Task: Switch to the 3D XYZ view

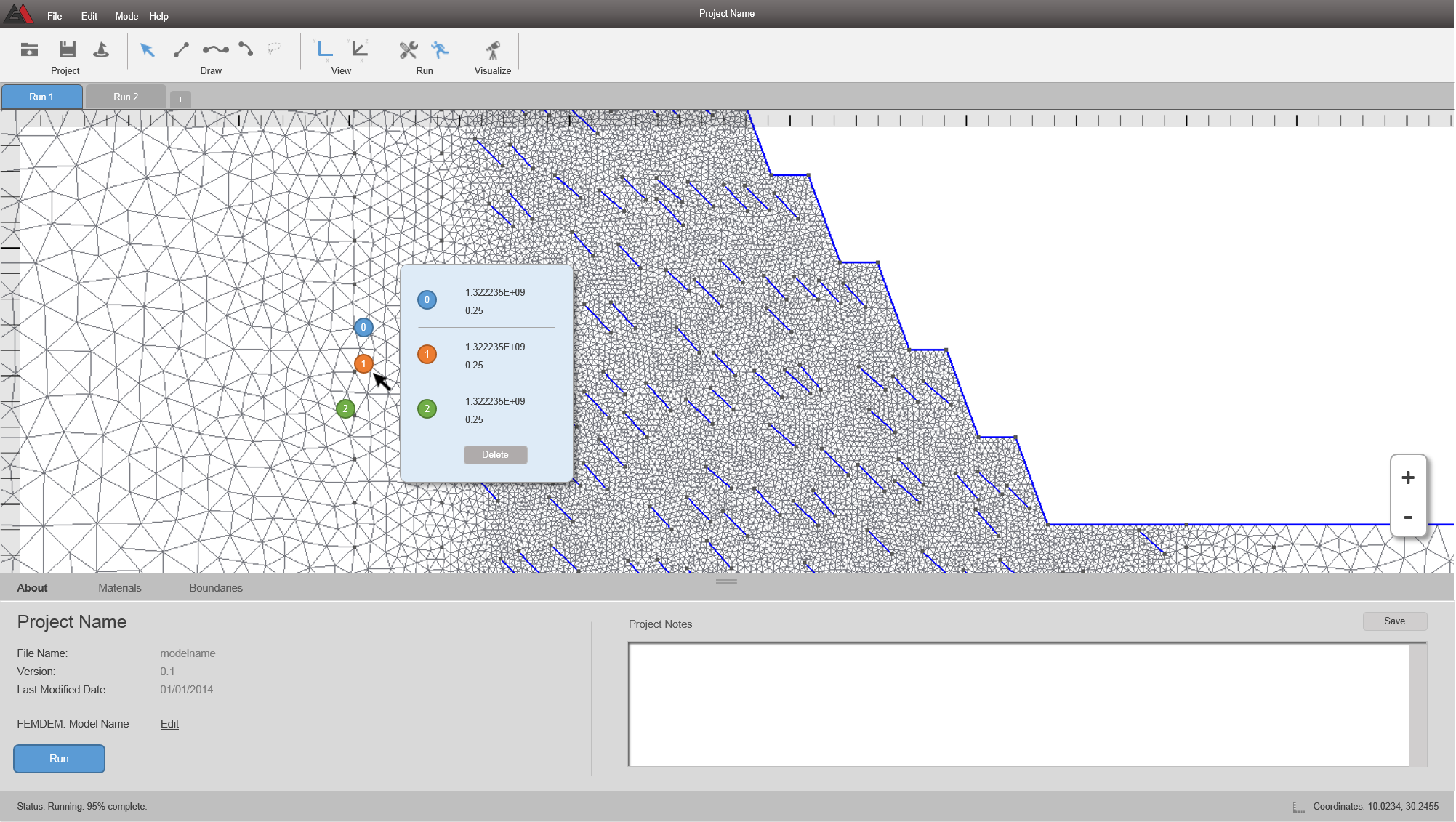Action: [359, 49]
